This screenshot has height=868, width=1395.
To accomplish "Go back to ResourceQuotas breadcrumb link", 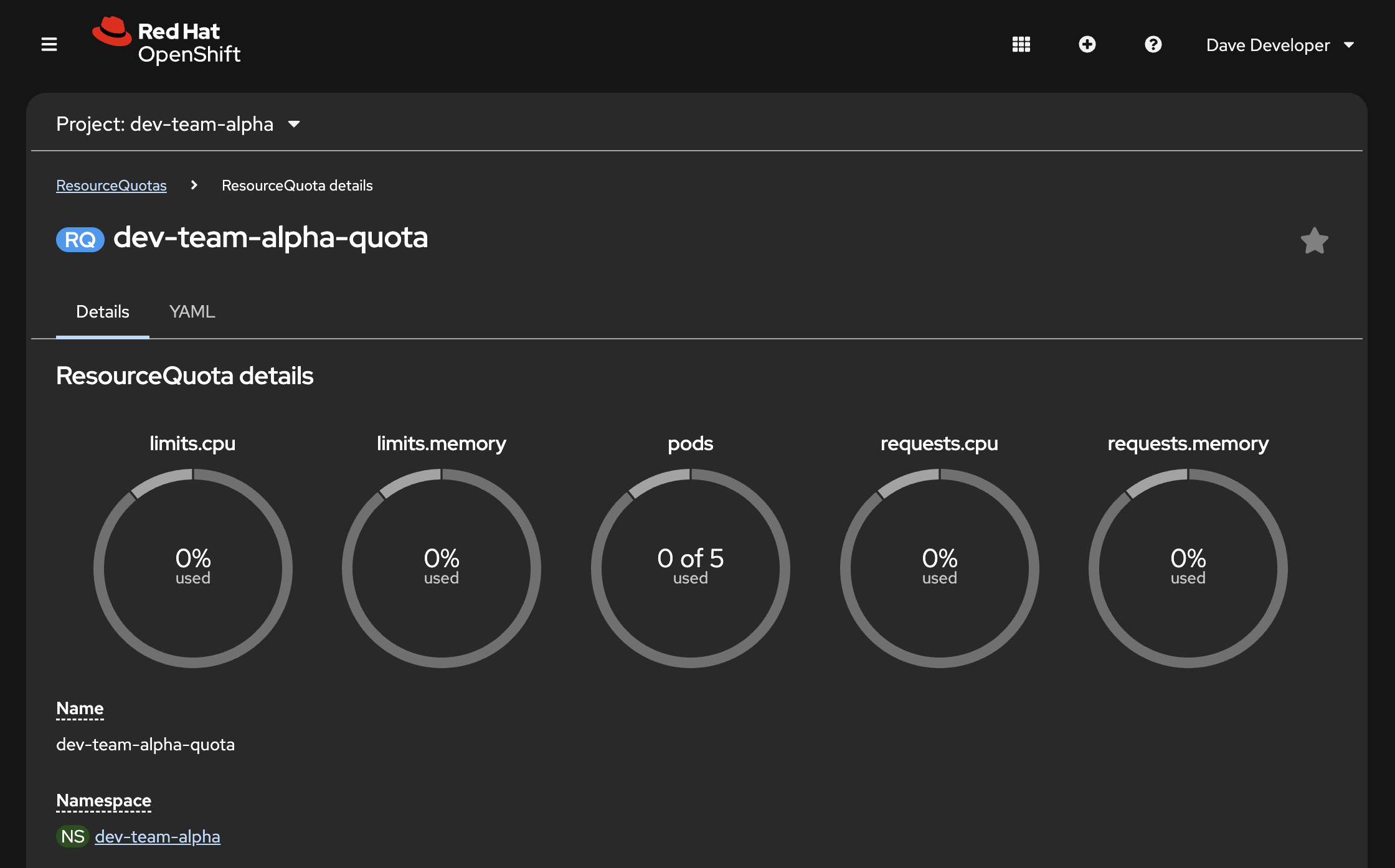I will 111,186.
